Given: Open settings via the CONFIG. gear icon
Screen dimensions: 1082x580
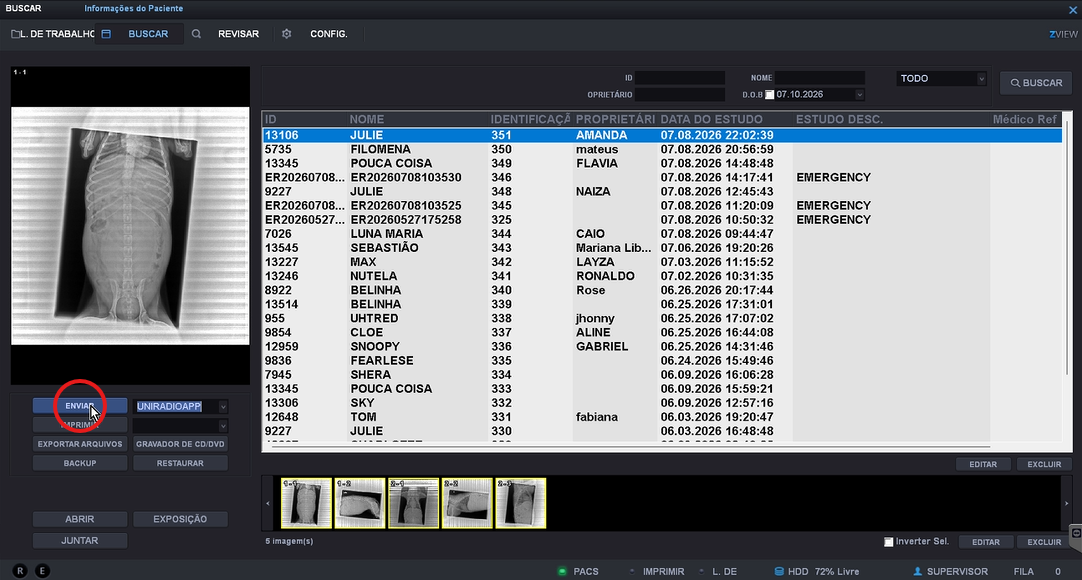Looking at the screenshot, I should [x=287, y=34].
